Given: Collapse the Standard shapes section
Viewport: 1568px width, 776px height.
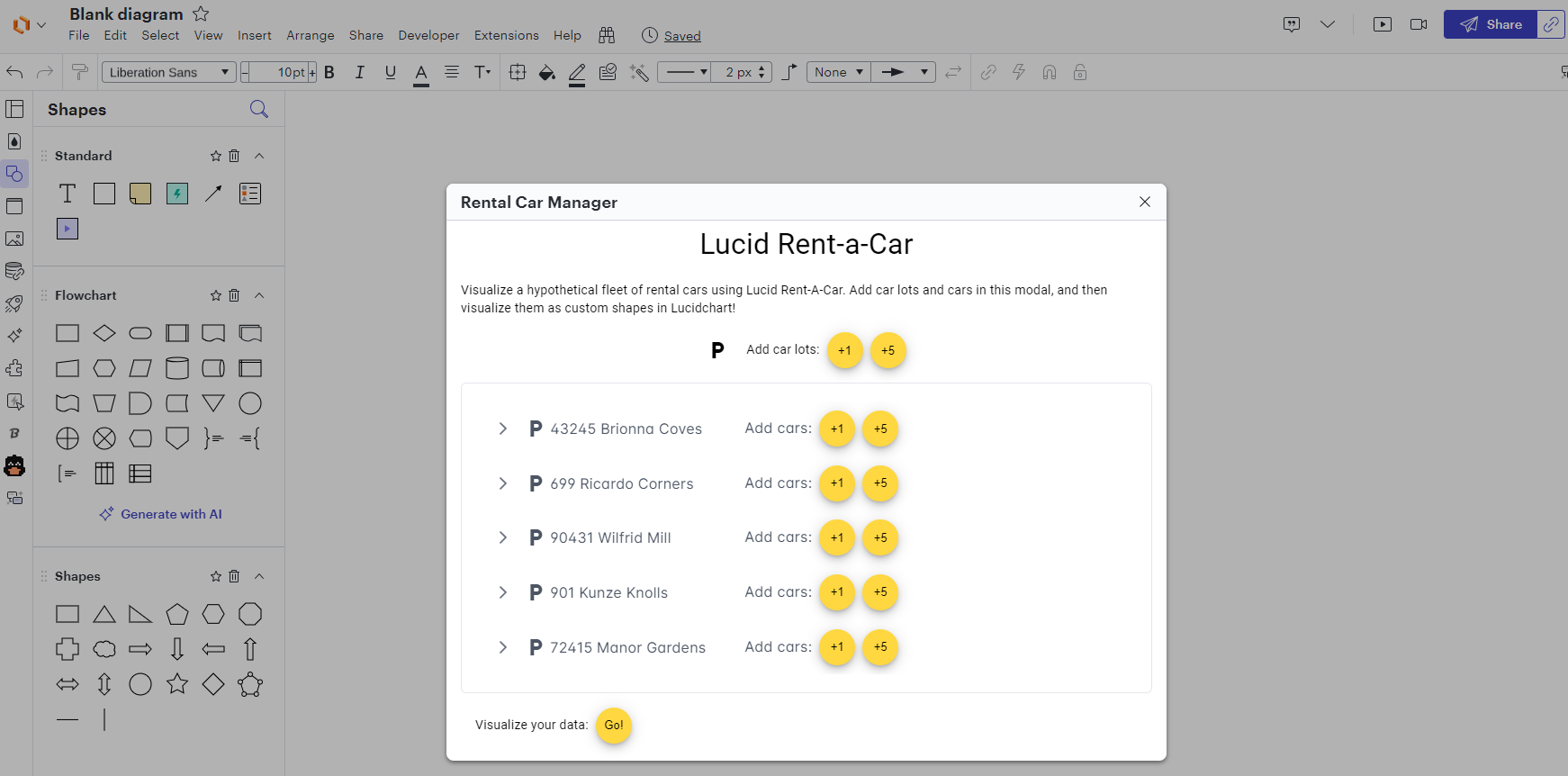Looking at the screenshot, I should [259, 156].
